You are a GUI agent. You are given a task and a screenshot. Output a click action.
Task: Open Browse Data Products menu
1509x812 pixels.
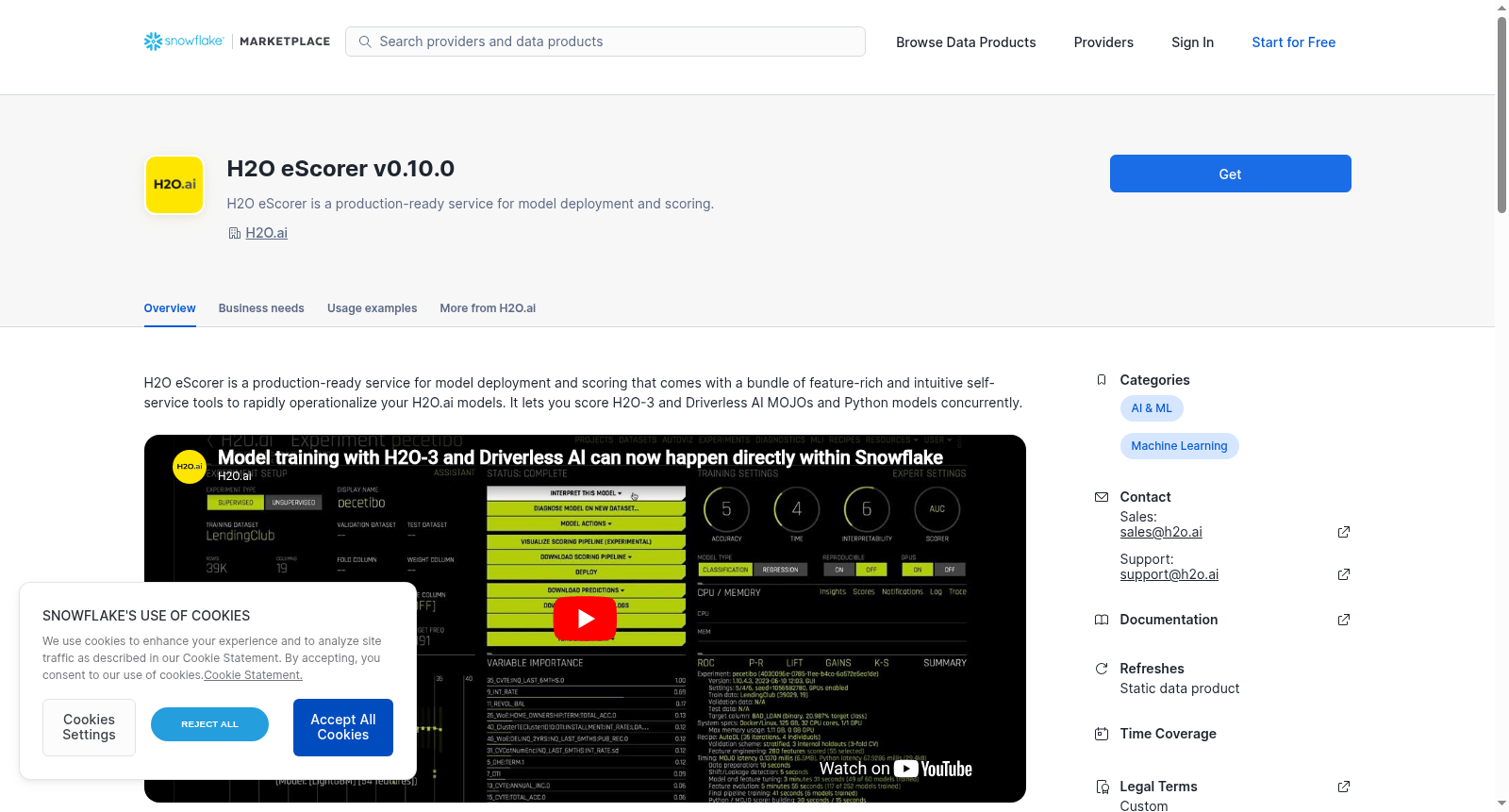click(966, 42)
